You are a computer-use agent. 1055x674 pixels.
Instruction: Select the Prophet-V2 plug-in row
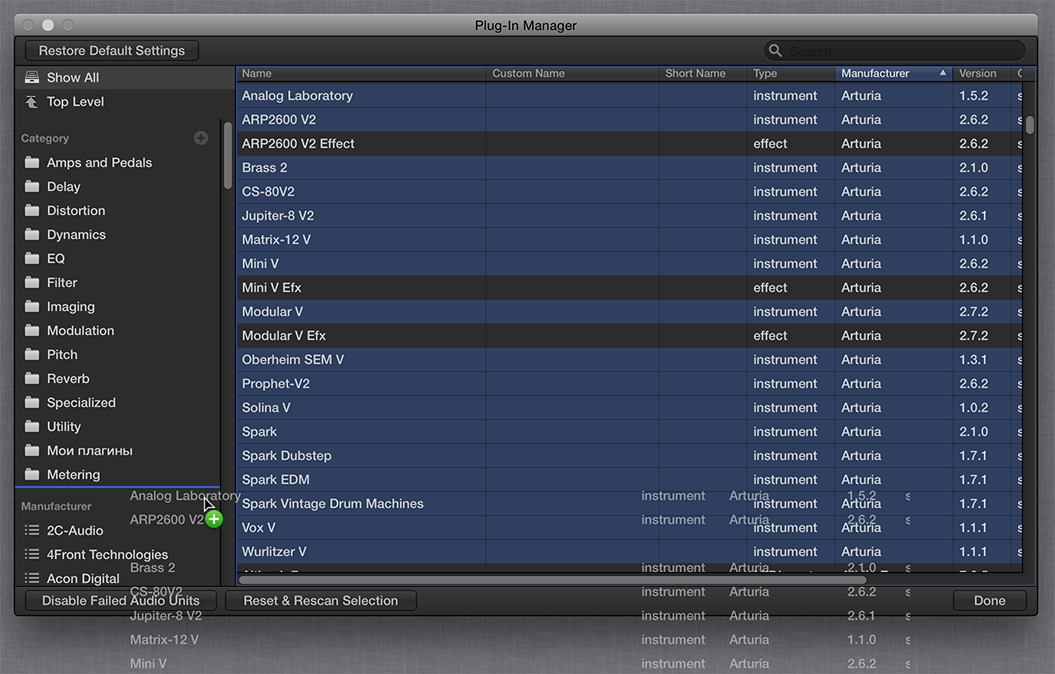(x=629, y=383)
